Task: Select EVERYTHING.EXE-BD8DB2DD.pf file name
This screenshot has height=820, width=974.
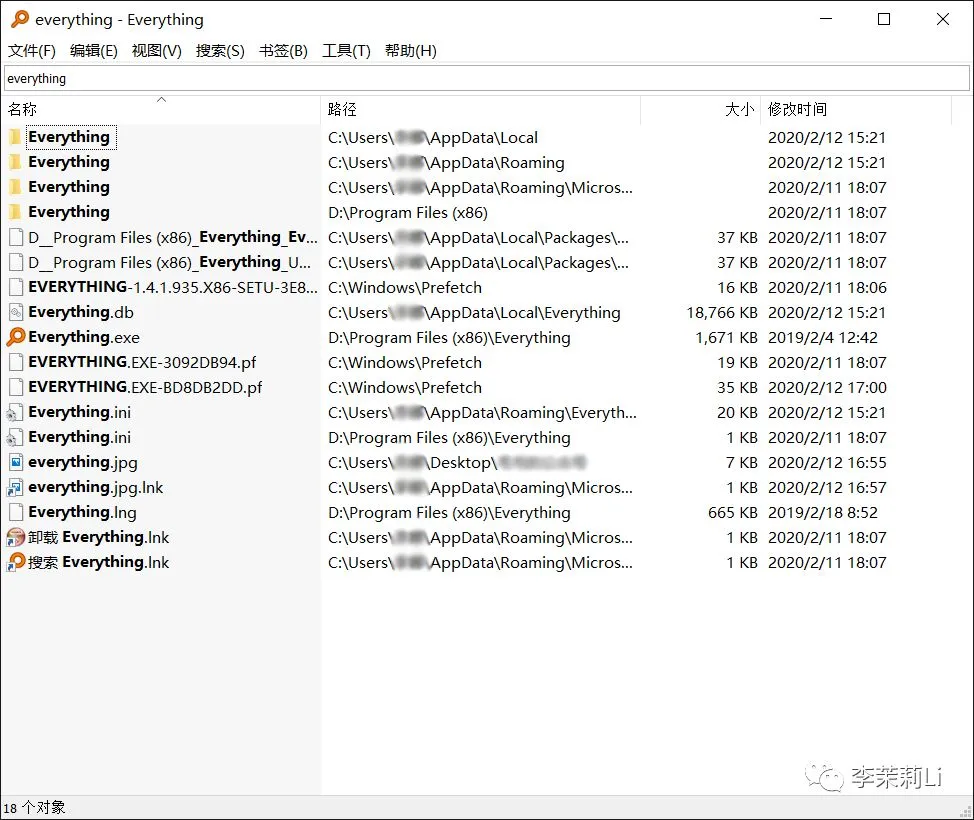Action: pos(145,388)
